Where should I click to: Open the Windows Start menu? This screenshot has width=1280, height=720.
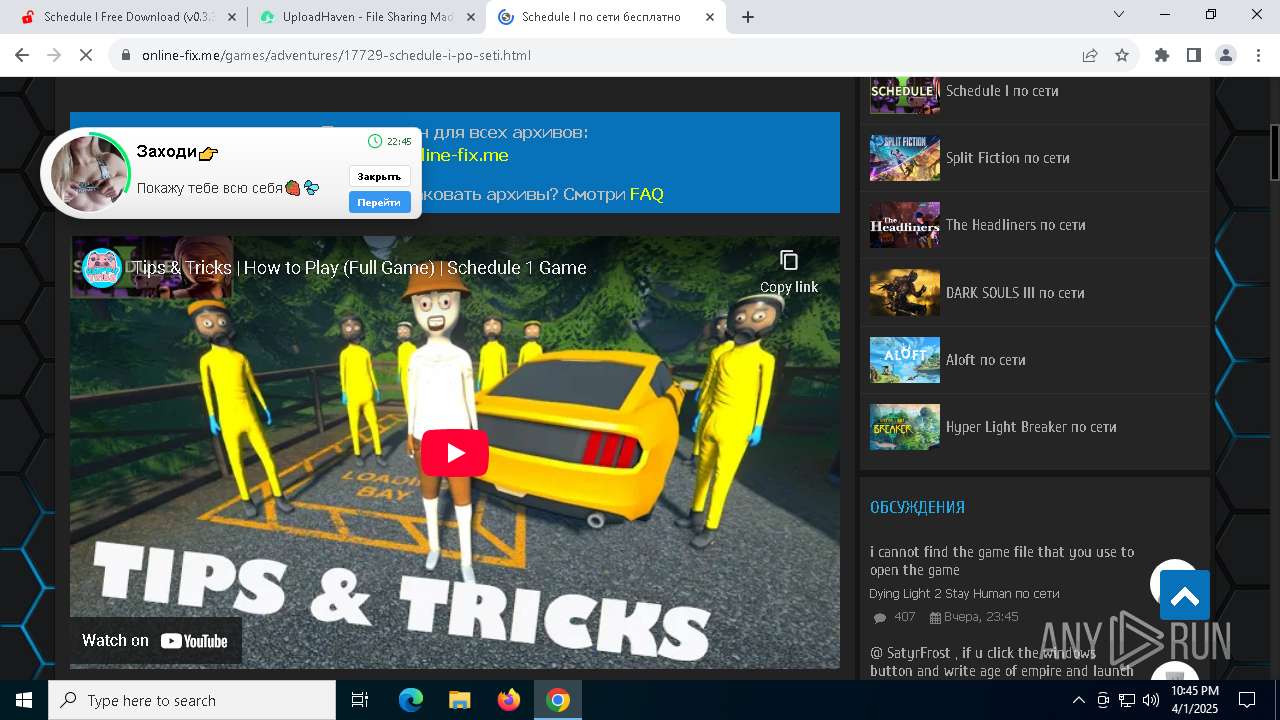click(x=24, y=700)
